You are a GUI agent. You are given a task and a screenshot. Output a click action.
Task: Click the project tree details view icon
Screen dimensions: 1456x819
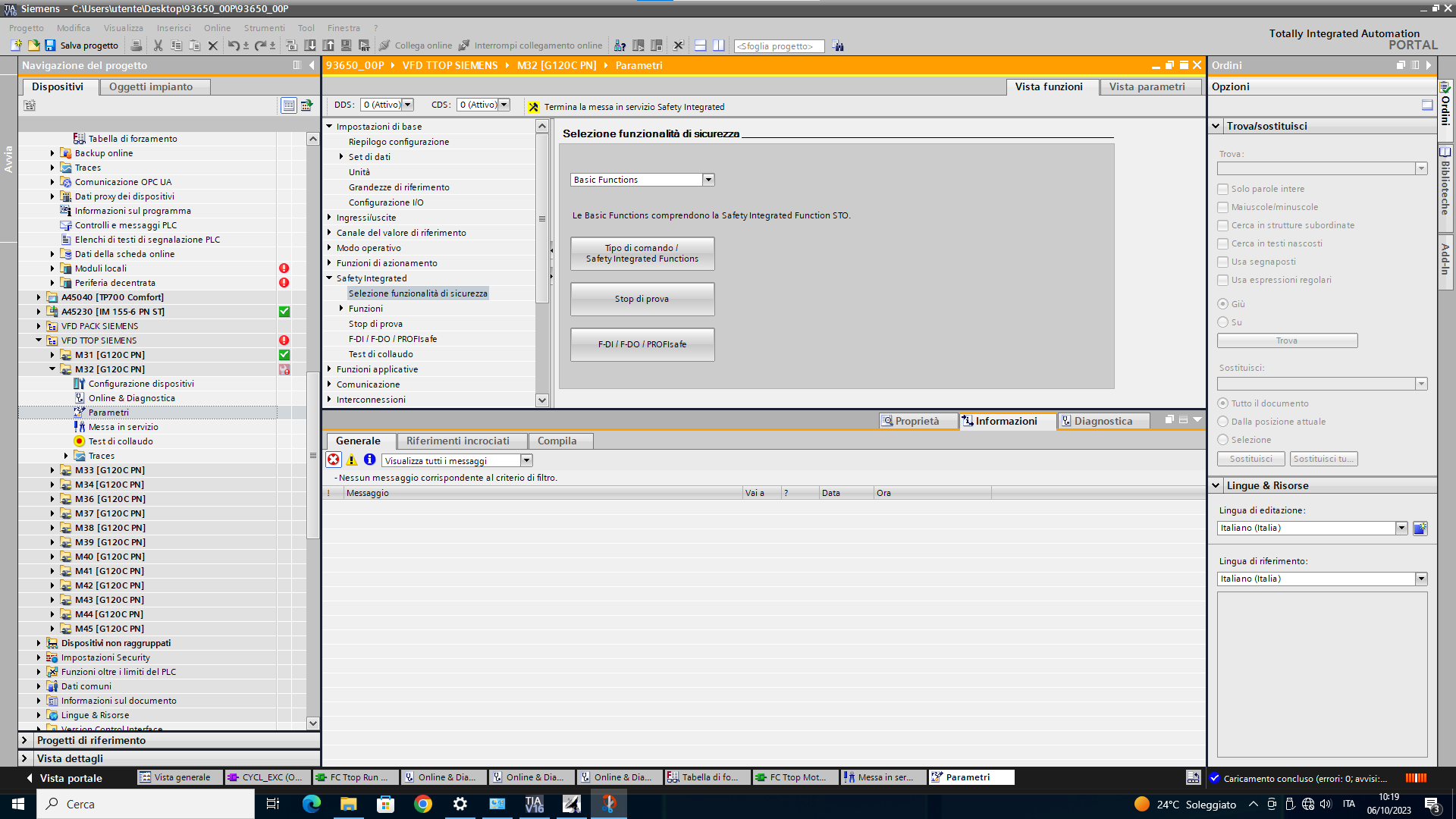pyautogui.click(x=289, y=105)
